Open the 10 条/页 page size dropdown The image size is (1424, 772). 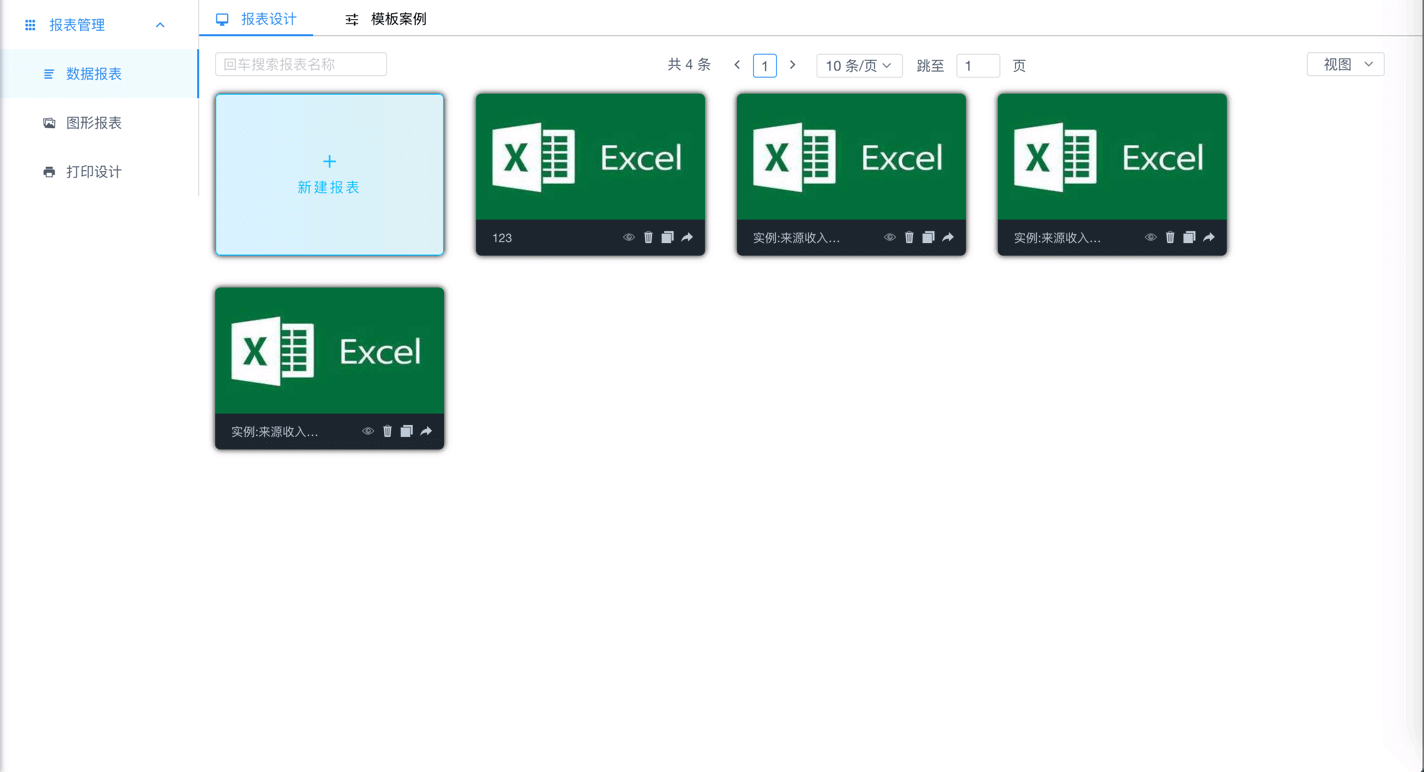coord(859,66)
